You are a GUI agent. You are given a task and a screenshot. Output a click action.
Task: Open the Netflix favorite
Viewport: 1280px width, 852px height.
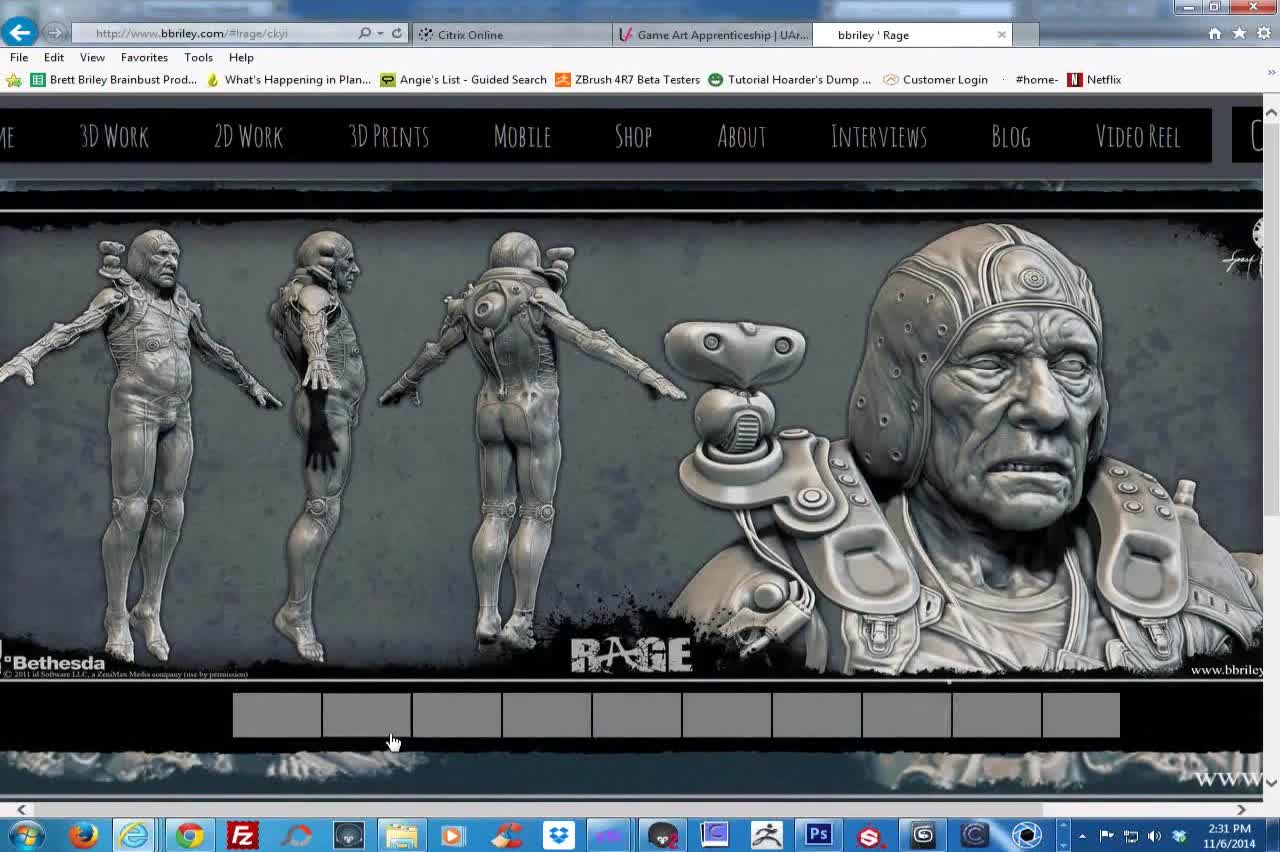click(x=1094, y=80)
